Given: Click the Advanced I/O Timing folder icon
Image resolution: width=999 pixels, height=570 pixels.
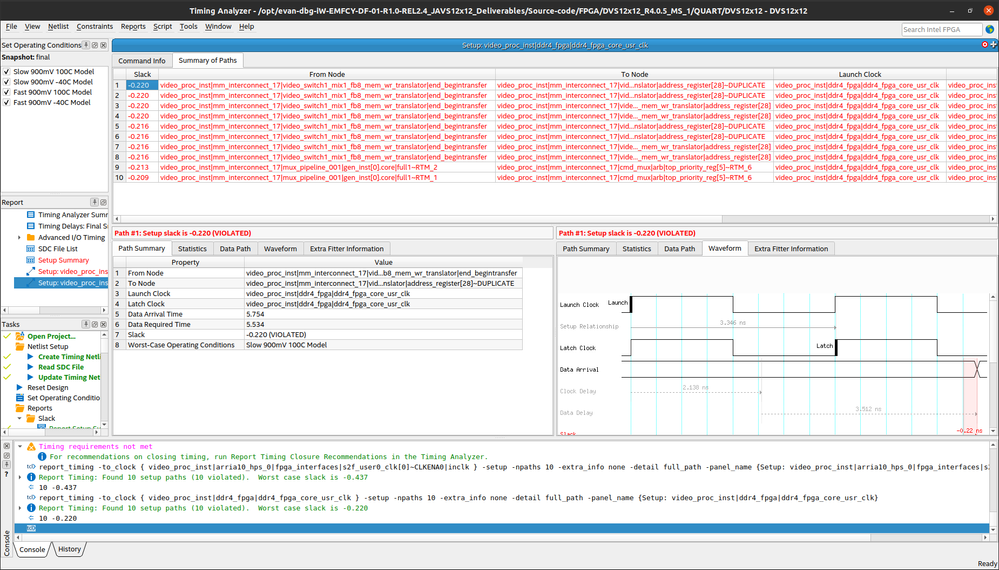Looking at the screenshot, I should [31, 238].
